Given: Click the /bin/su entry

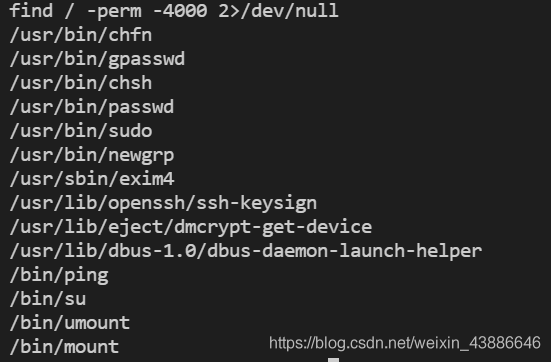Looking at the screenshot, I should (48, 299).
